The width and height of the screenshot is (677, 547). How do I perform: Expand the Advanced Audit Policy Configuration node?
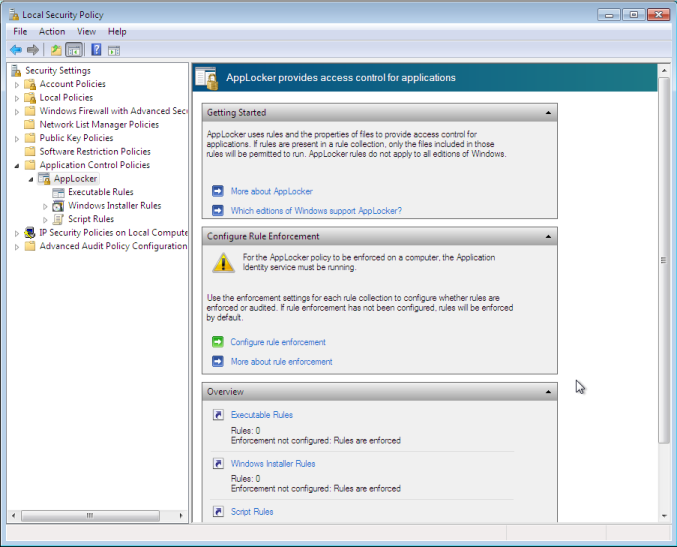pos(17,247)
